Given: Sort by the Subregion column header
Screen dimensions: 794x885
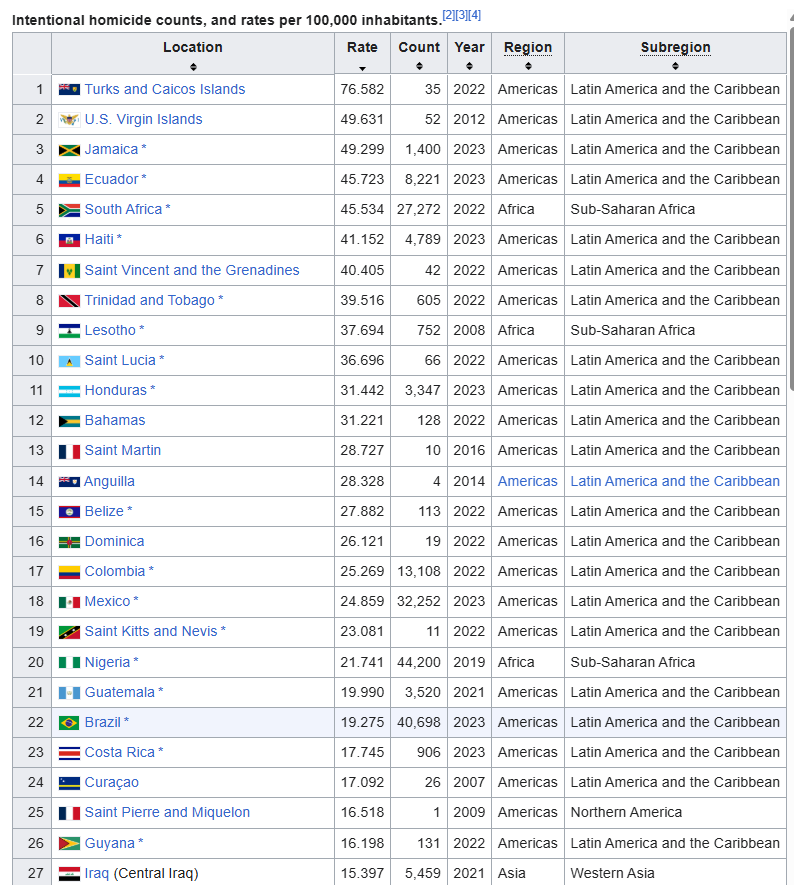Looking at the screenshot, I should click(x=675, y=54).
